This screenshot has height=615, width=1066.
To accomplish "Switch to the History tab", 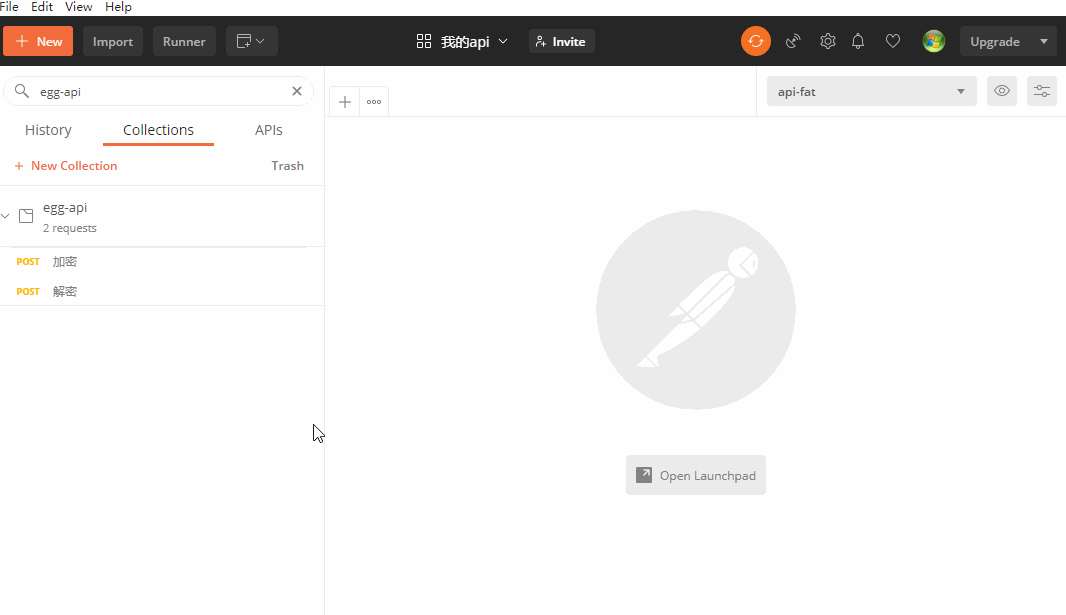I will click(x=48, y=130).
